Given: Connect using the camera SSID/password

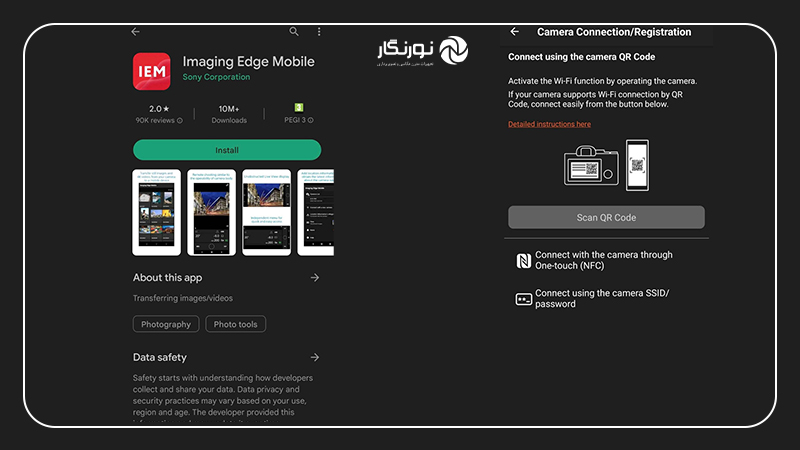Looking at the screenshot, I should pos(602,298).
